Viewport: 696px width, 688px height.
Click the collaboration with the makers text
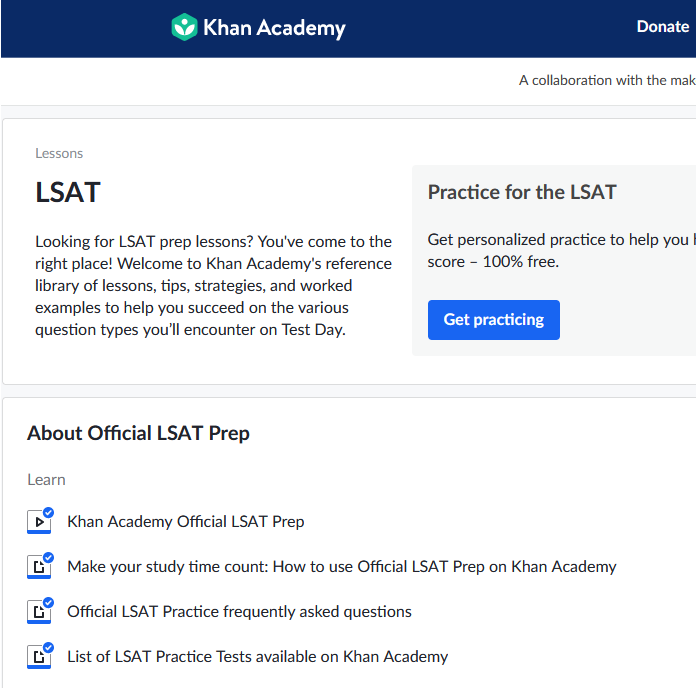[x=607, y=80]
